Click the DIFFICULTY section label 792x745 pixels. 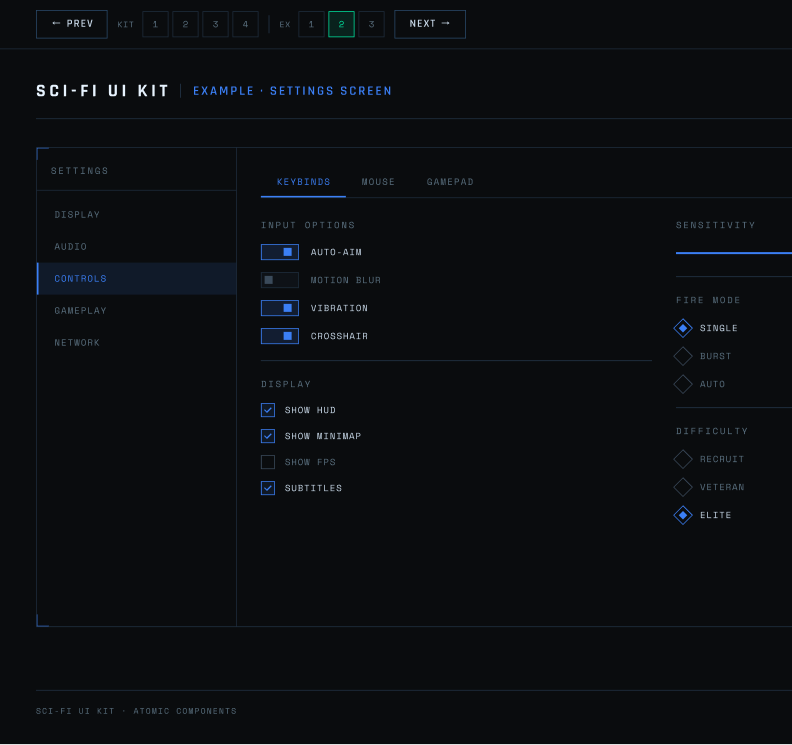[x=712, y=431]
